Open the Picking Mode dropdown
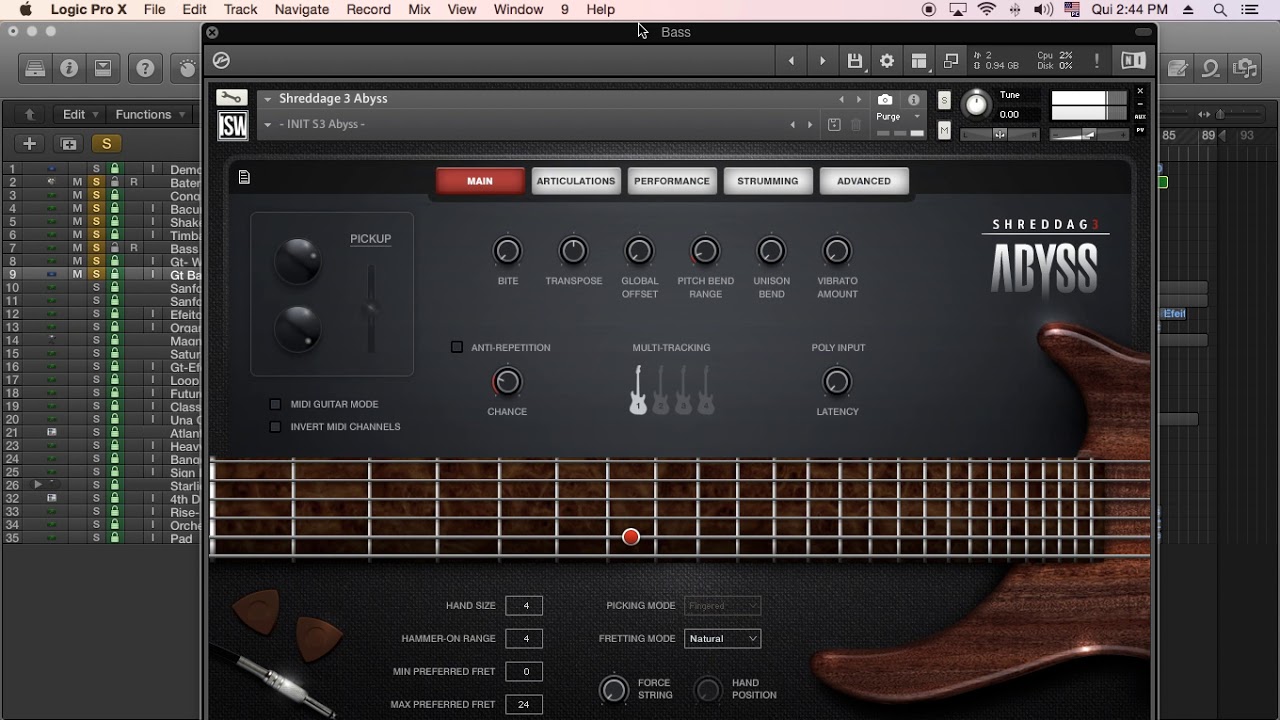This screenshot has height=720, width=1280. tap(723, 605)
